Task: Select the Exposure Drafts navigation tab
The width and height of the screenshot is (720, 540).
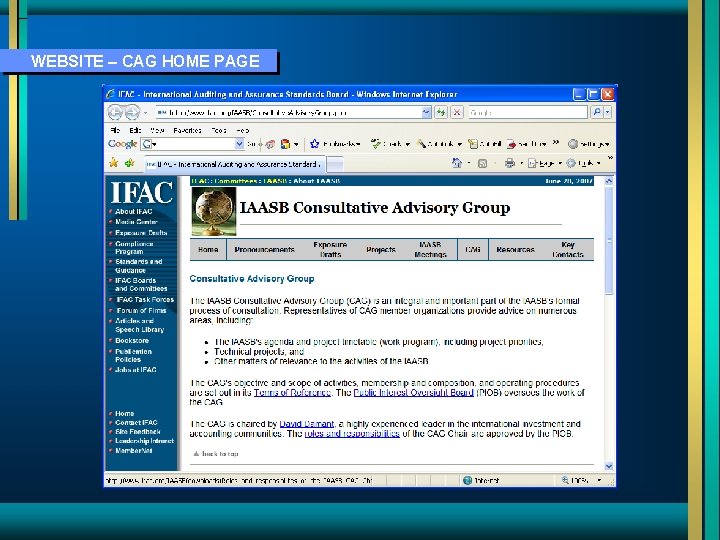Action: (330, 249)
